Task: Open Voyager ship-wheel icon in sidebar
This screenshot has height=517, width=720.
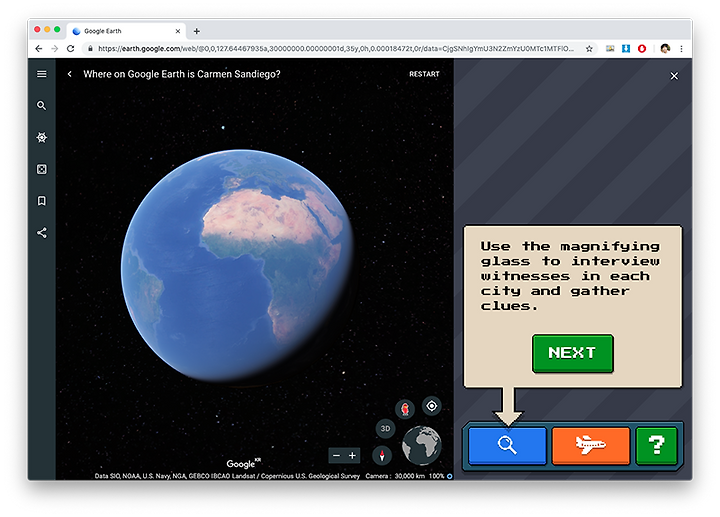Action: pyautogui.click(x=41, y=137)
